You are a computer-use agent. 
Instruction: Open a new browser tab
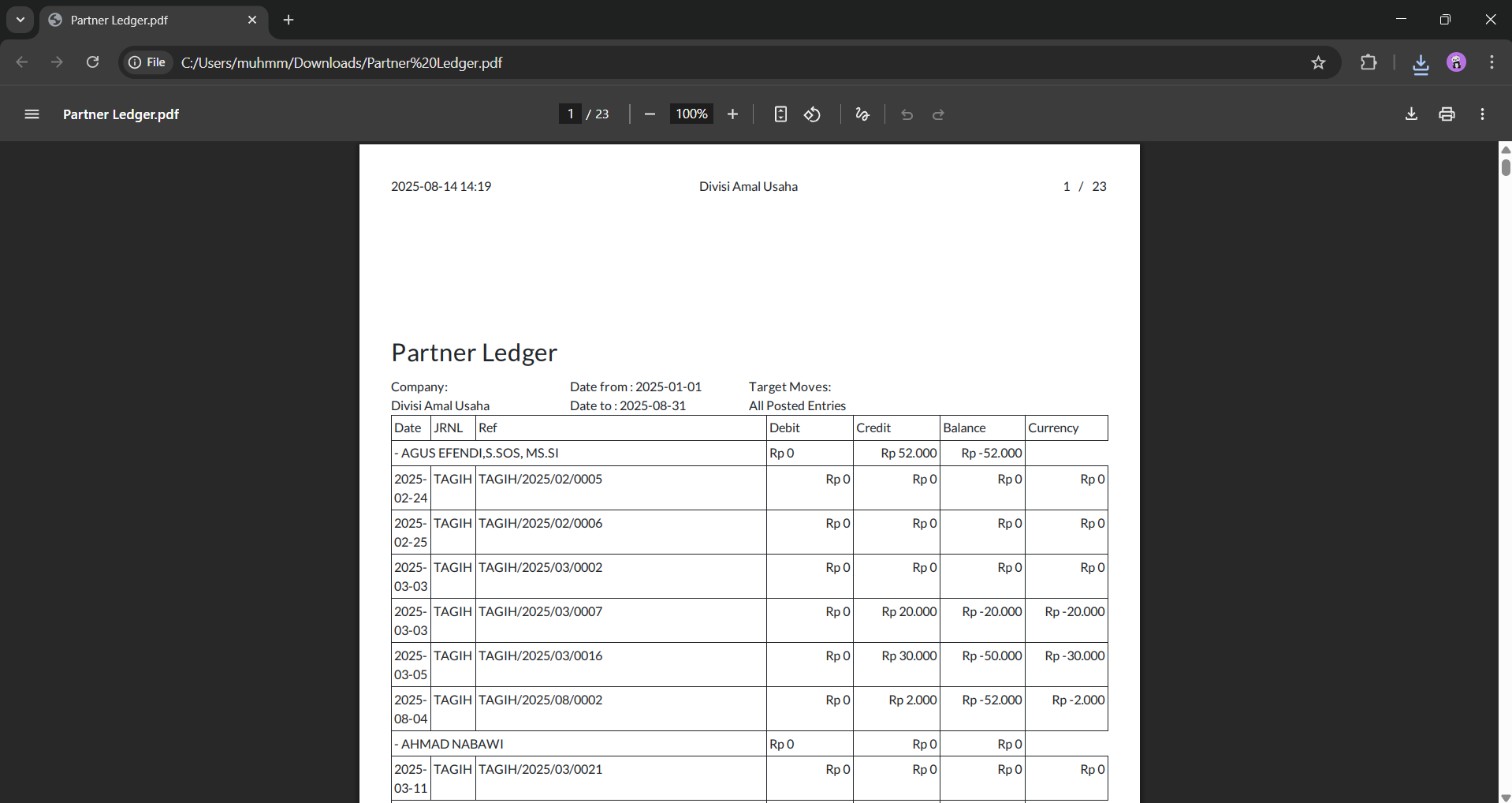pos(289,20)
